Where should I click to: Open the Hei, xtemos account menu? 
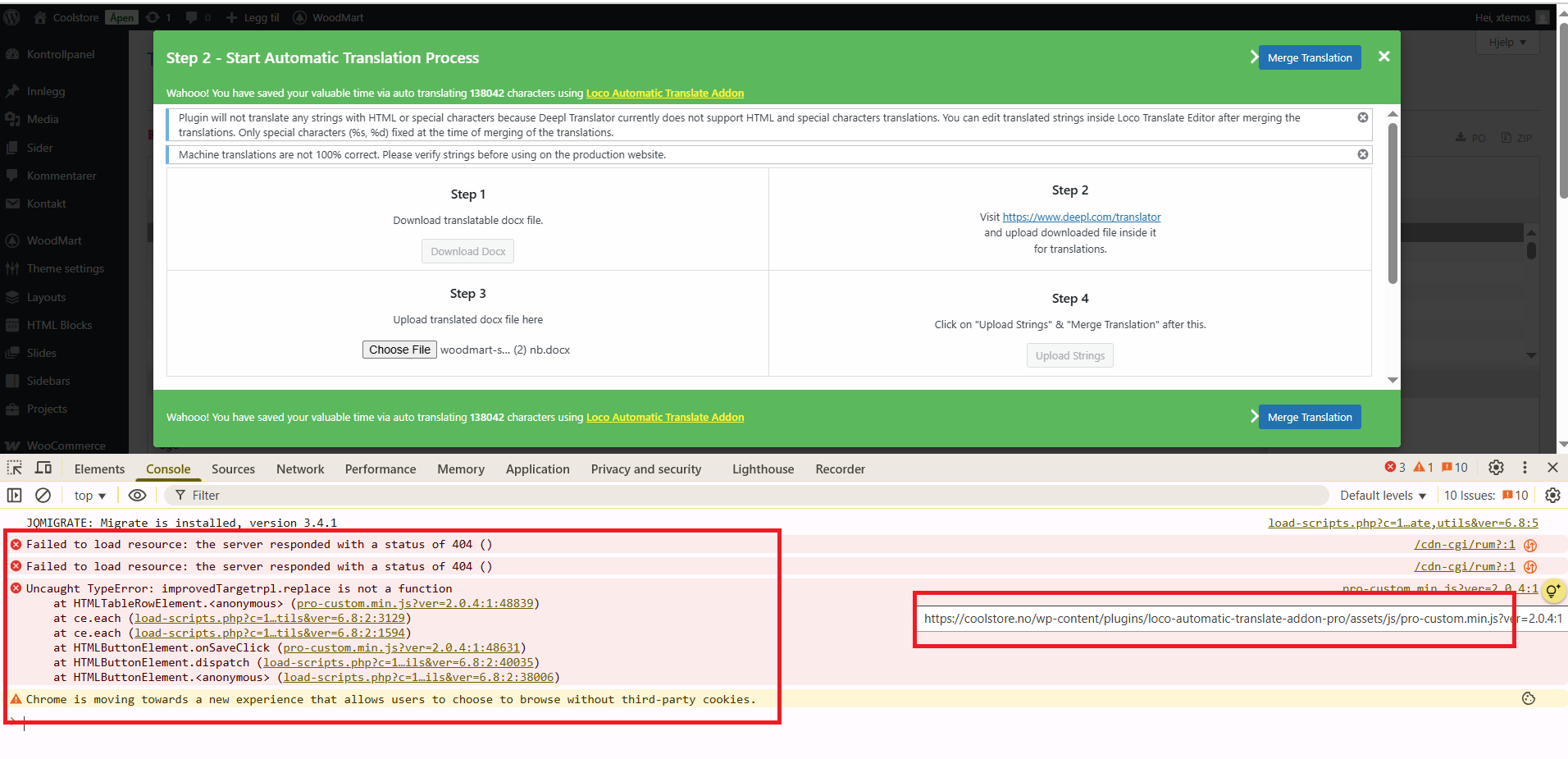coord(1511,17)
